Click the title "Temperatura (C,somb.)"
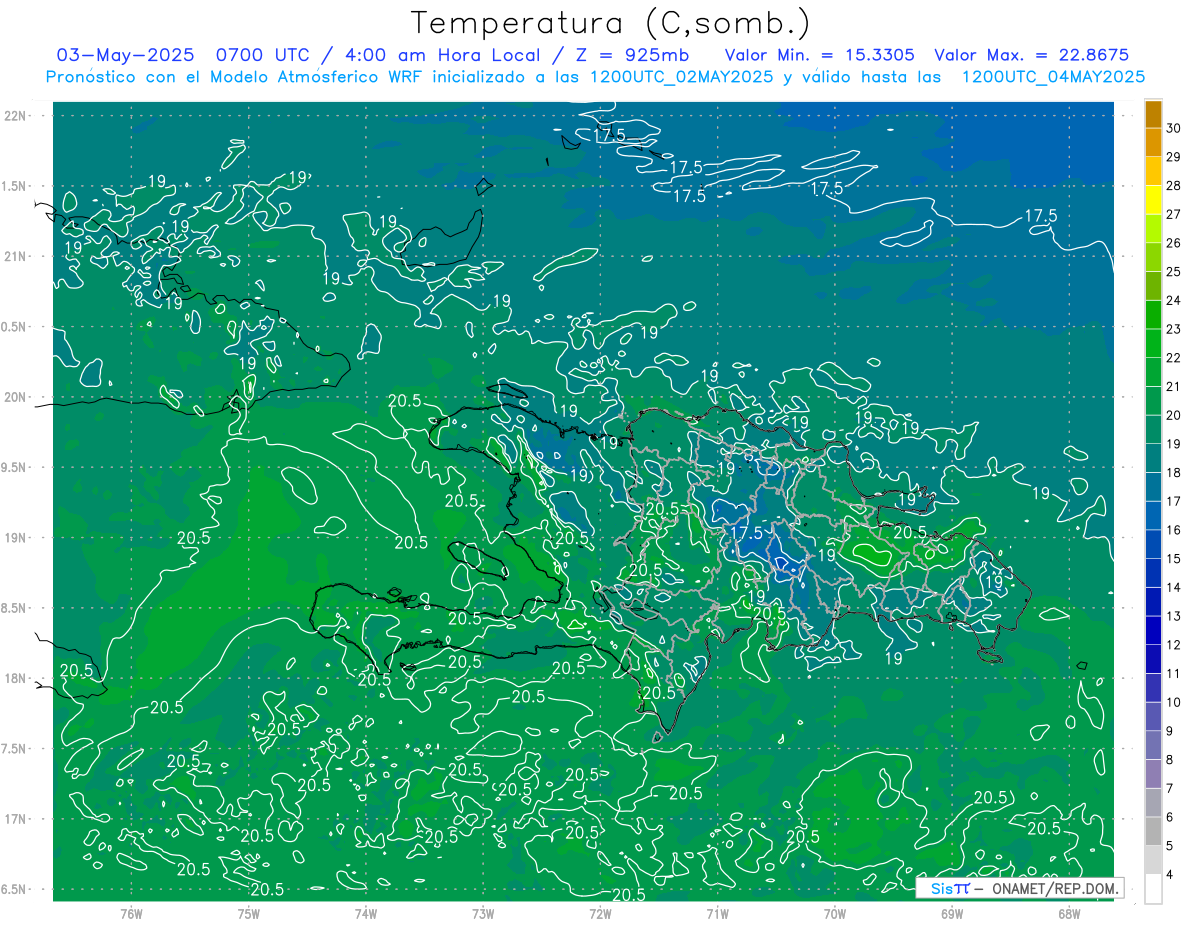The image size is (1200, 927). tap(611, 23)
